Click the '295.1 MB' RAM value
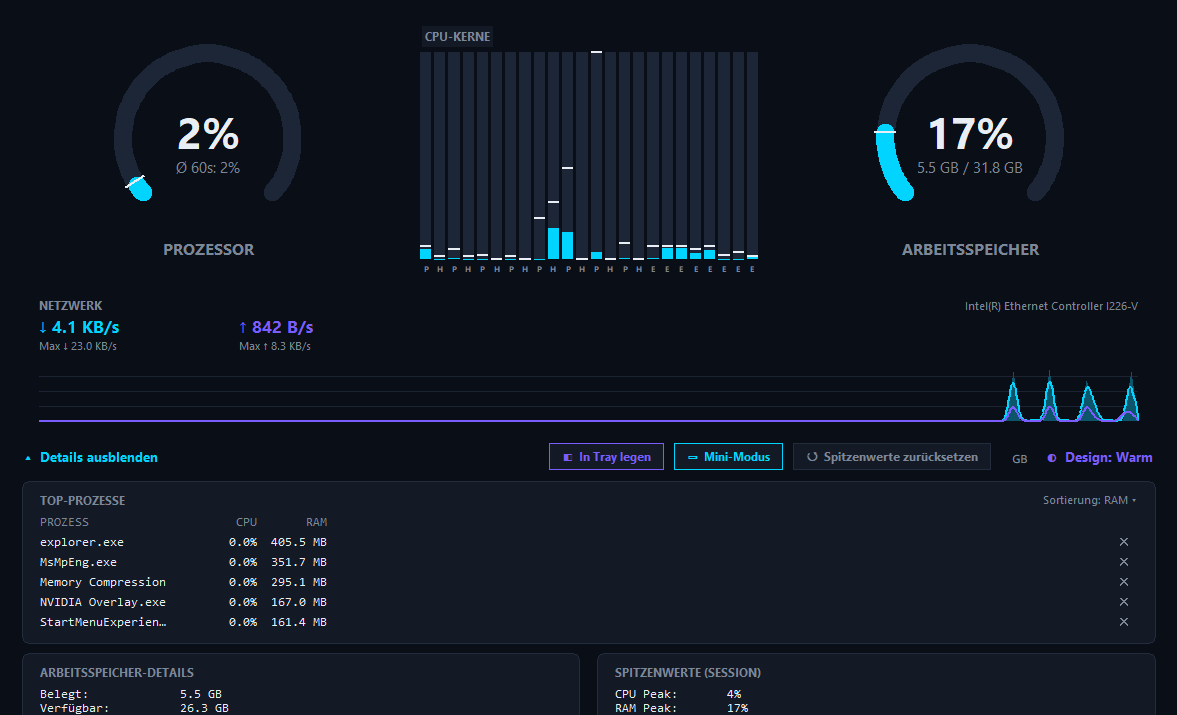 pyautogui.click(x=299, y=581)
